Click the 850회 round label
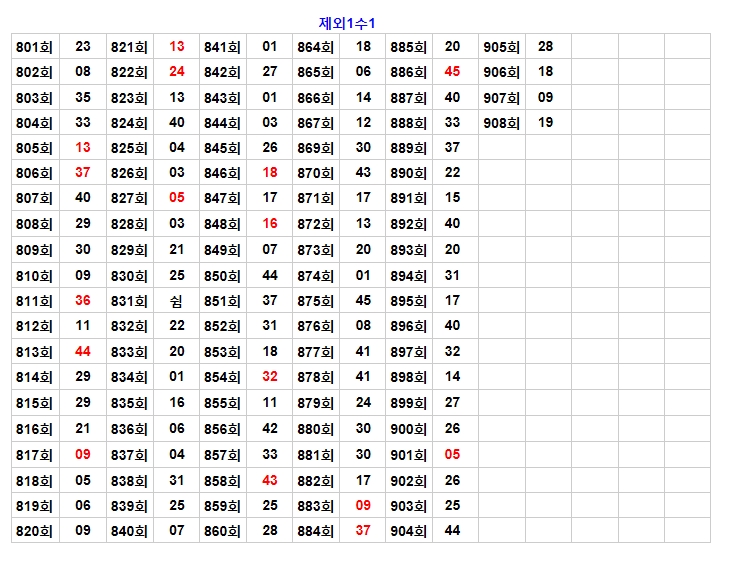 pyautogui.click(x=222, y=276)
